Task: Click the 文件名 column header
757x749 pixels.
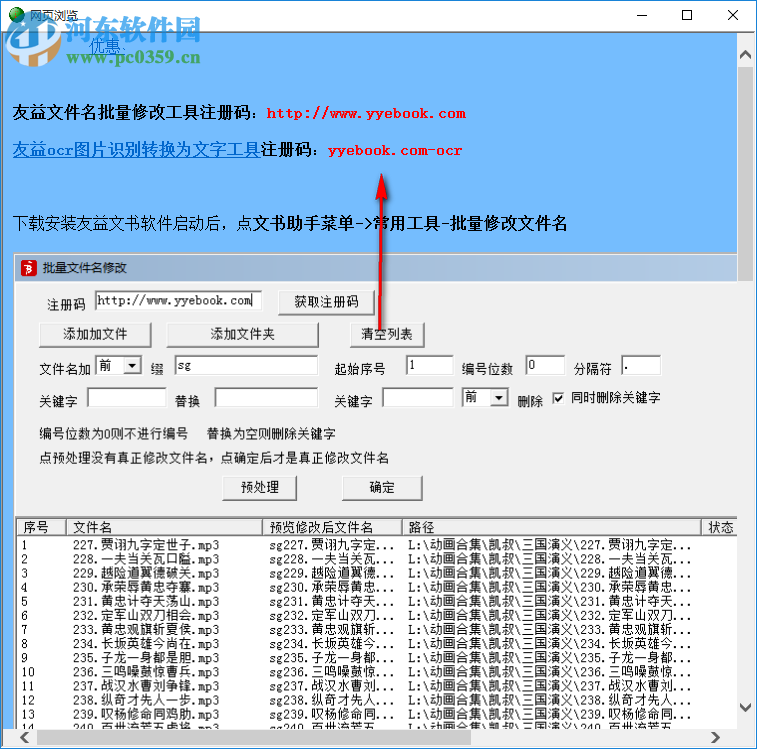Action: 164,527
